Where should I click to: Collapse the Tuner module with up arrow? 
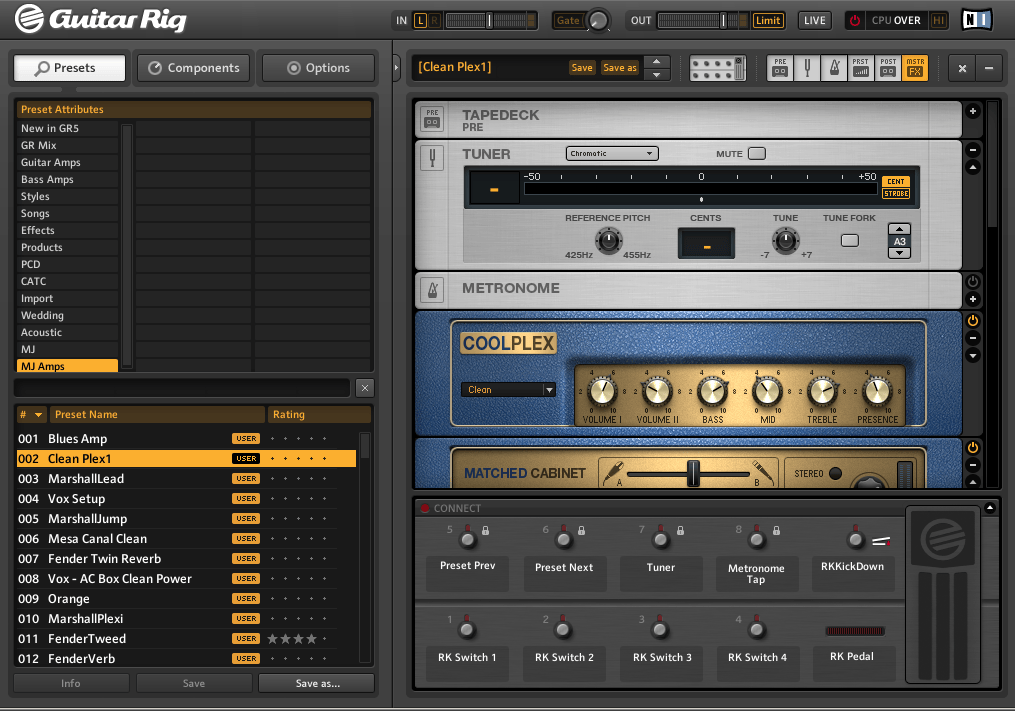tap(972, 167)
